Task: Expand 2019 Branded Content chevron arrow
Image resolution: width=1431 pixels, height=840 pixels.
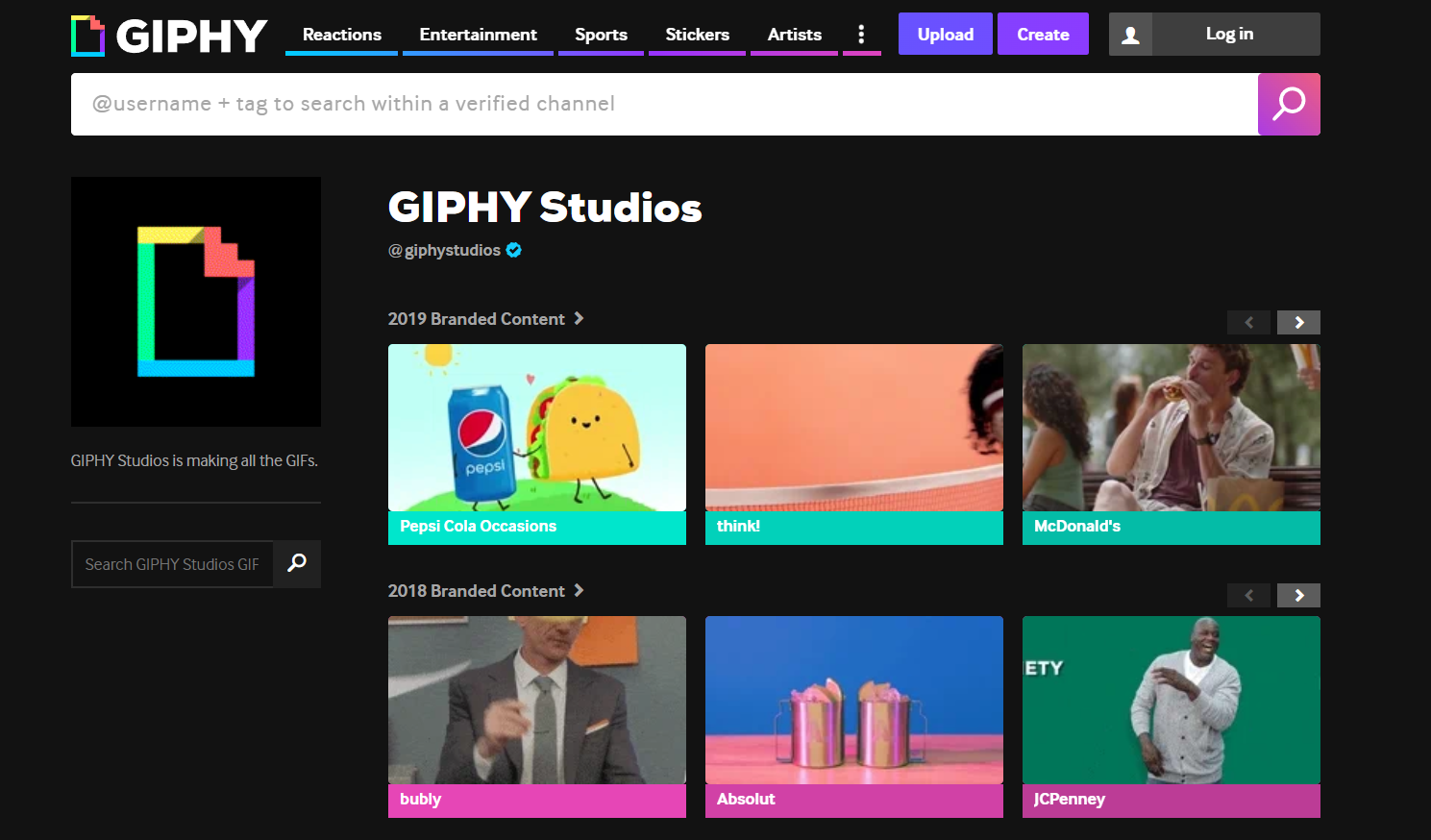Action: [579, 318]
